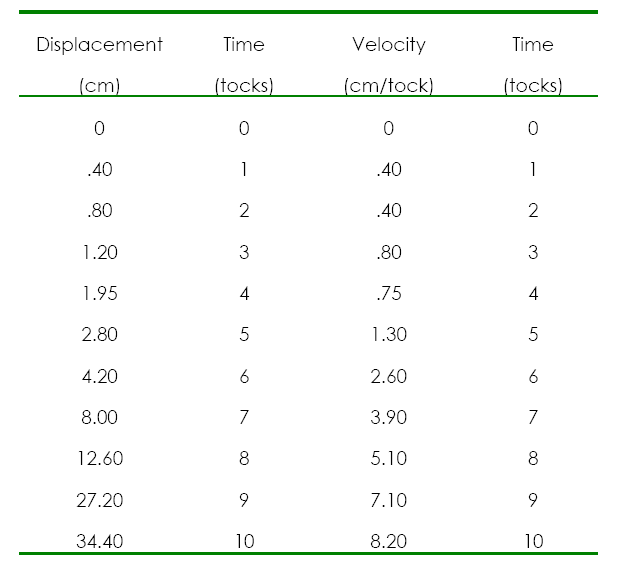Click the first Time column header
The width and height of the screenshot is (619, 570).
tap(244, 44)
